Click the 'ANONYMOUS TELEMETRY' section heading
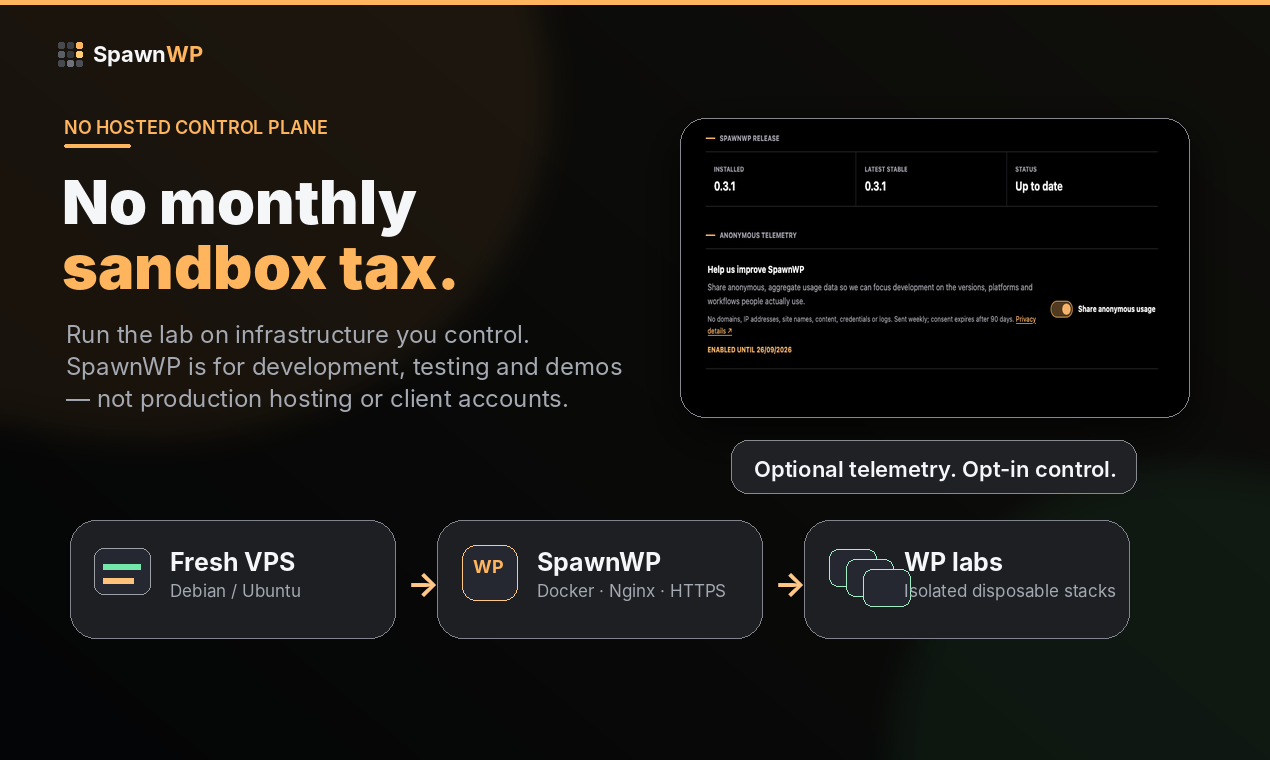Image resolution: width=1270 pixels, height=760 pixels. 758,235
